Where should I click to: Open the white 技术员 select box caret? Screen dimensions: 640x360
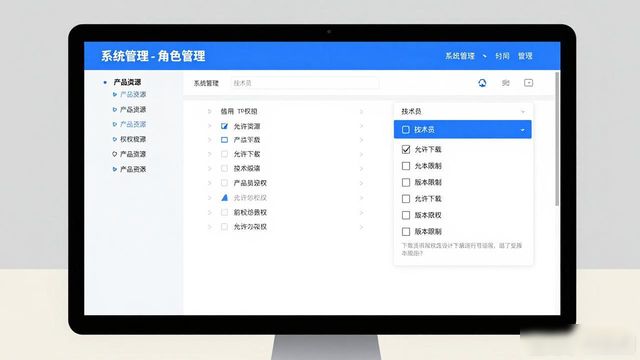point(523,111)
